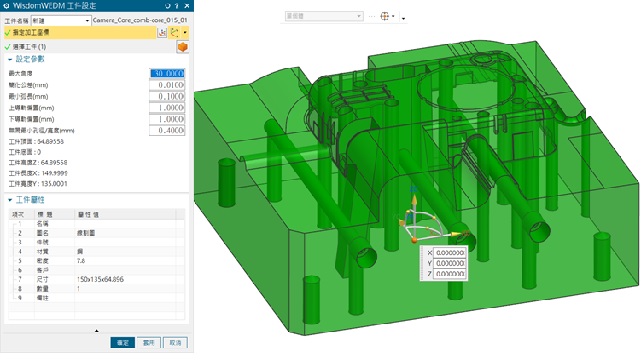Click the blue confirm button

pyautogui.click(x=123, y=343)
